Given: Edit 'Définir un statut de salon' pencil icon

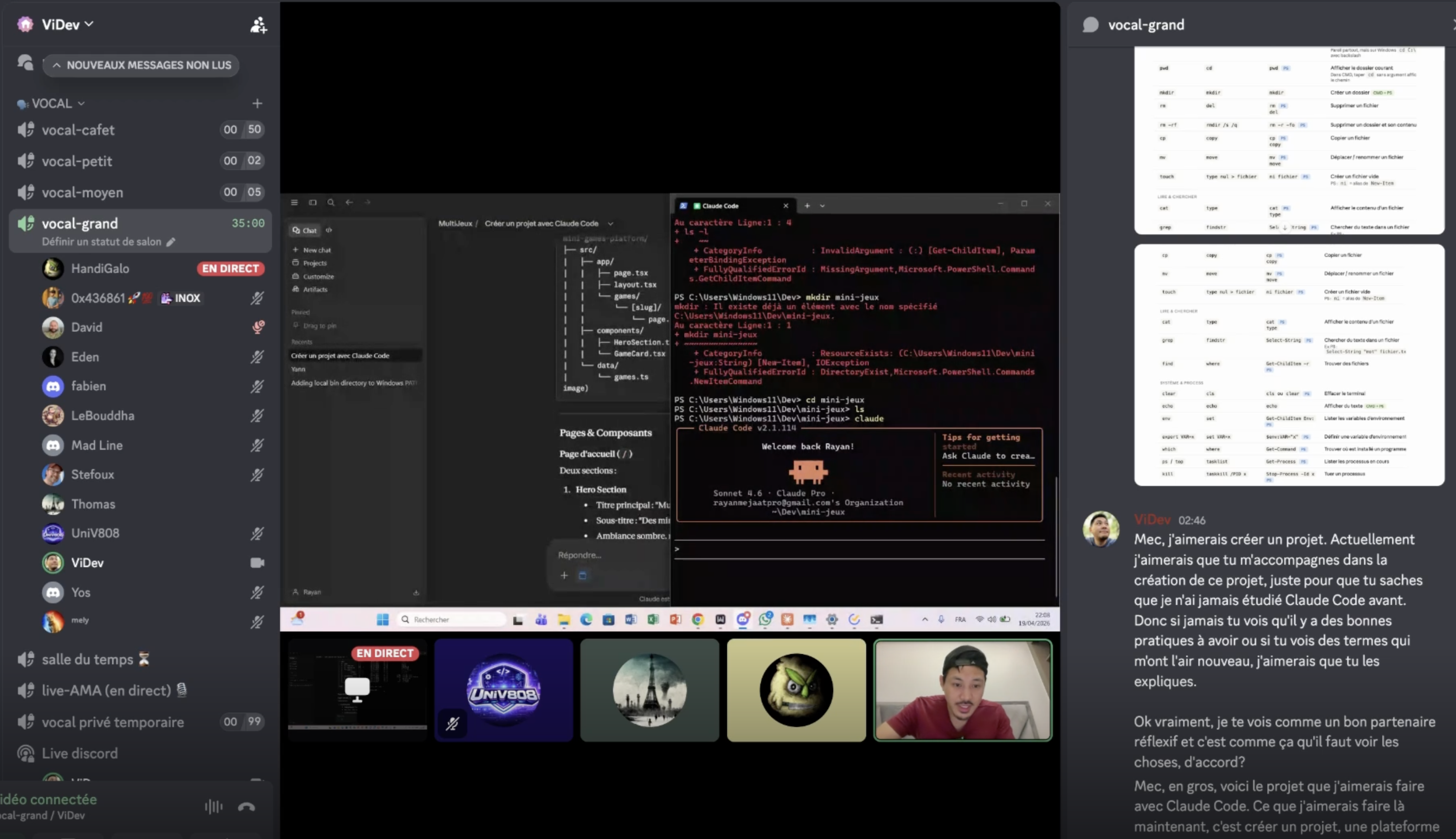Looking at the screenshot, I should [x=171, y=242].
